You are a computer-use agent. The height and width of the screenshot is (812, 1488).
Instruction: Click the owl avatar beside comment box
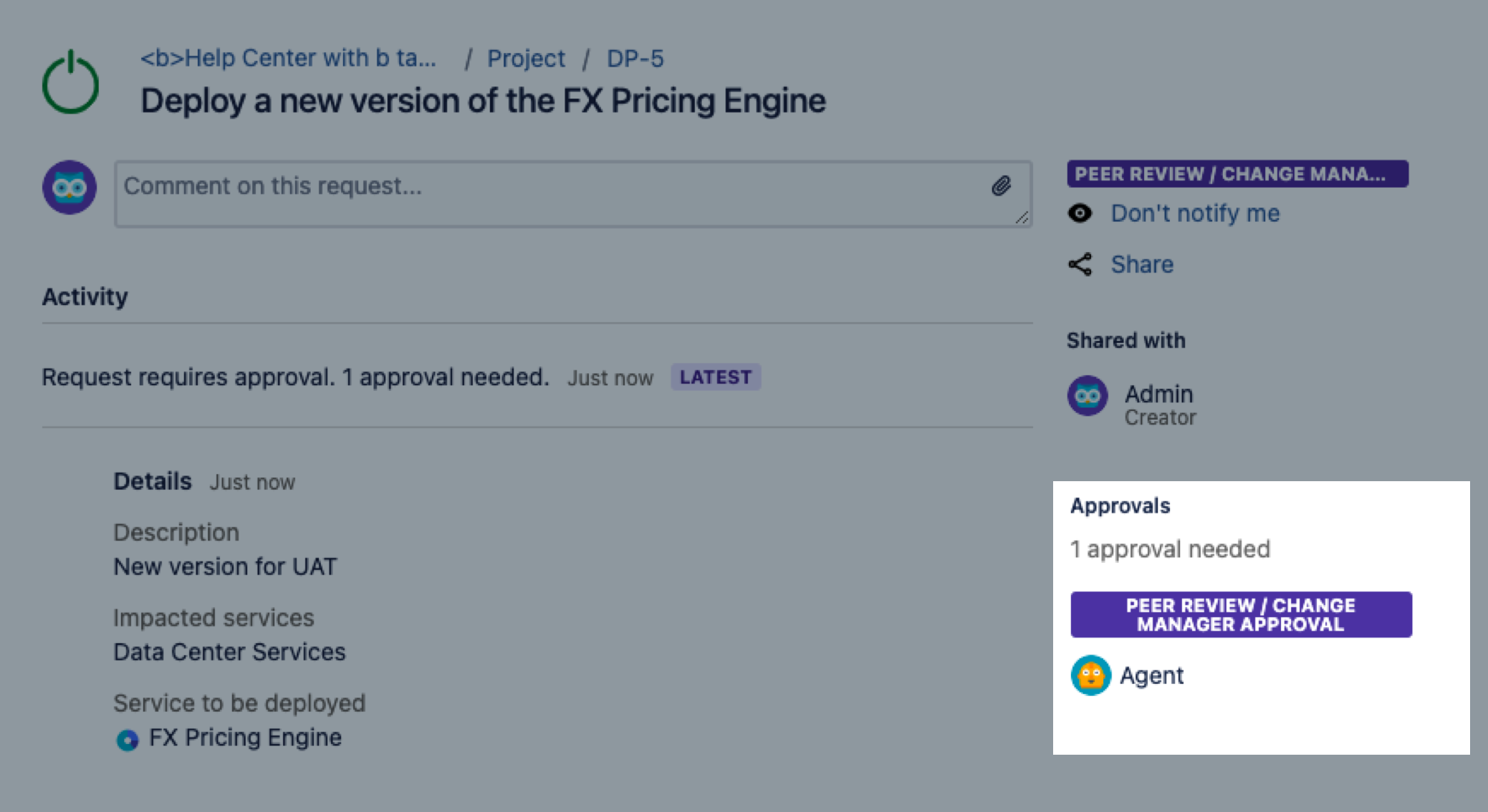[x=69, y=187]
